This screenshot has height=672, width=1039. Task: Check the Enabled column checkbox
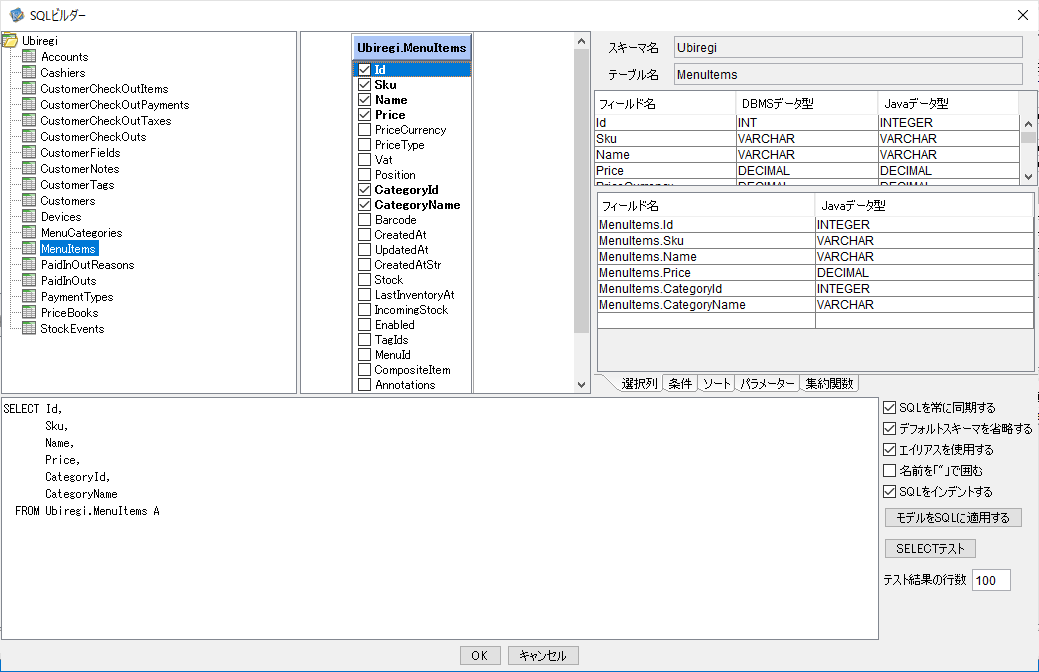[364, 325]
